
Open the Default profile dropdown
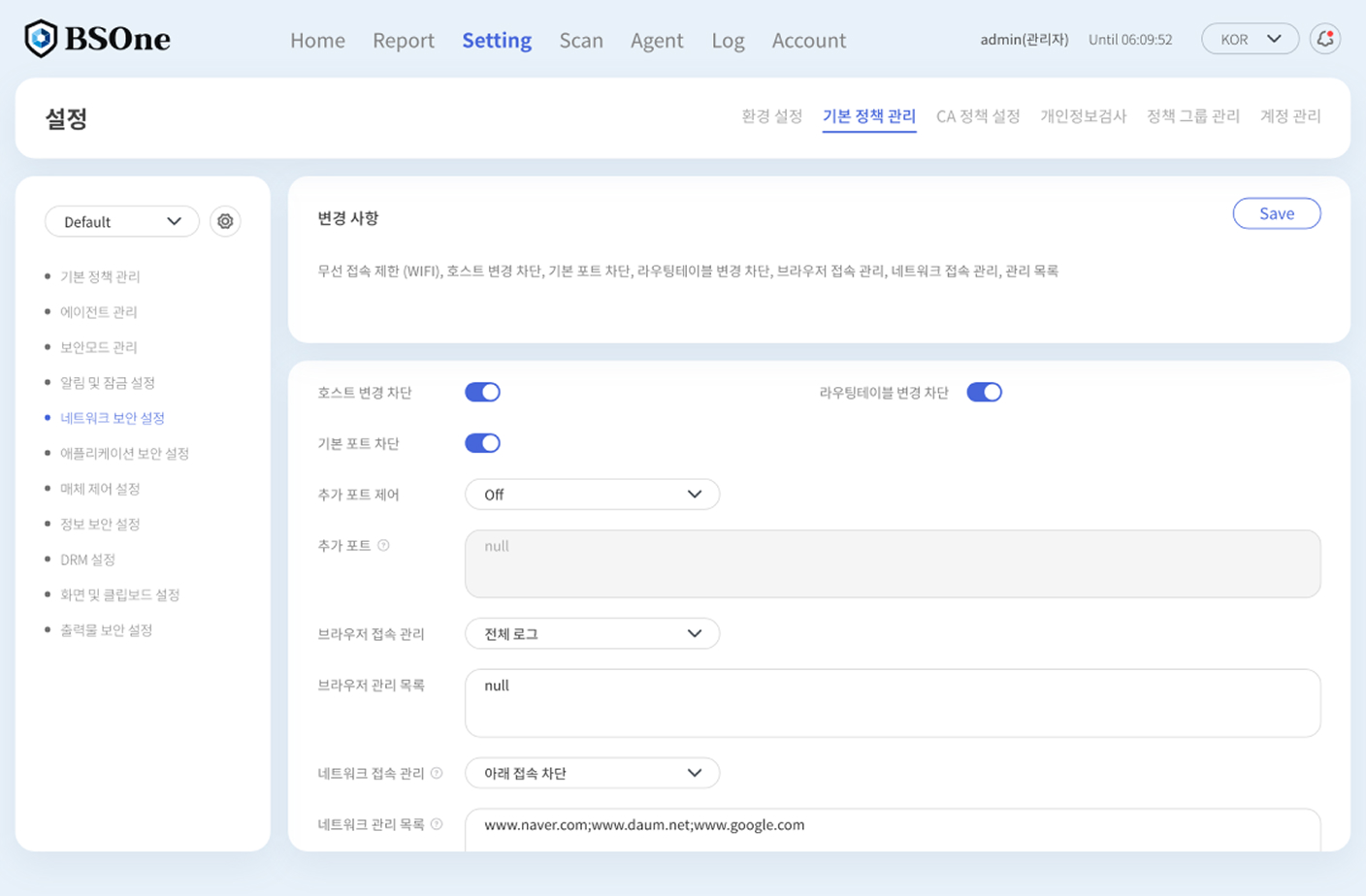[x=121, y=221]
